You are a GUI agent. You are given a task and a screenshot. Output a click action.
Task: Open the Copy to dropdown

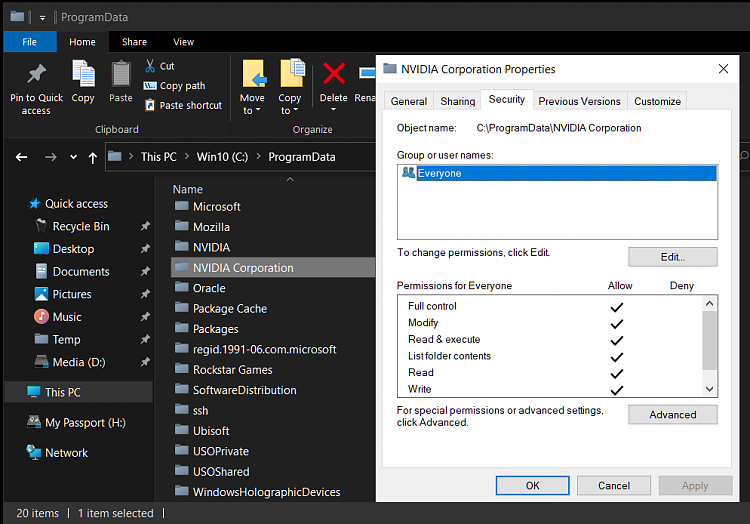tap(289, 104)
